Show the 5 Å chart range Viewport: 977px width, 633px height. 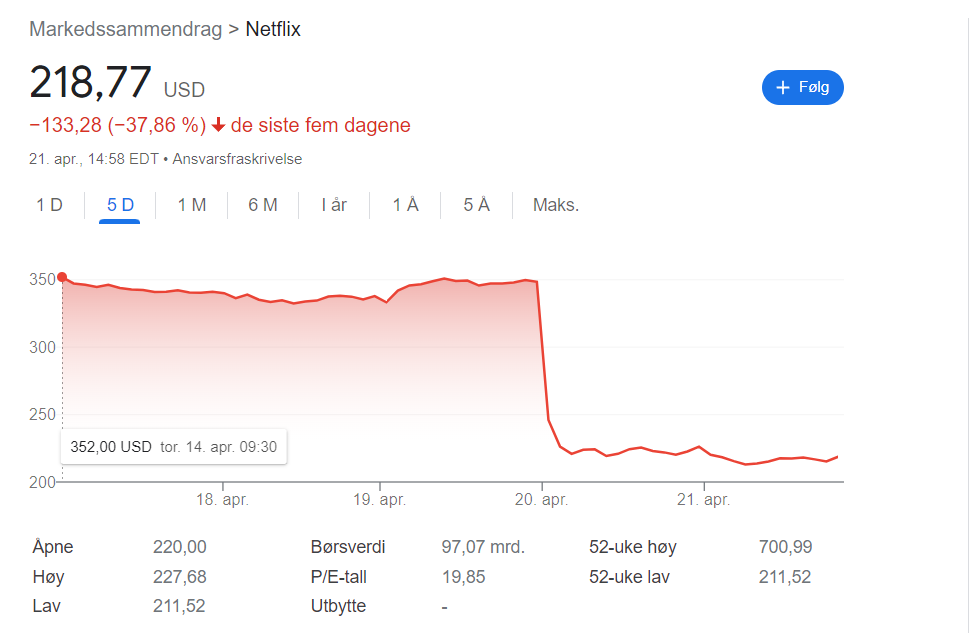pyautogui.click(x=476, y=205)
